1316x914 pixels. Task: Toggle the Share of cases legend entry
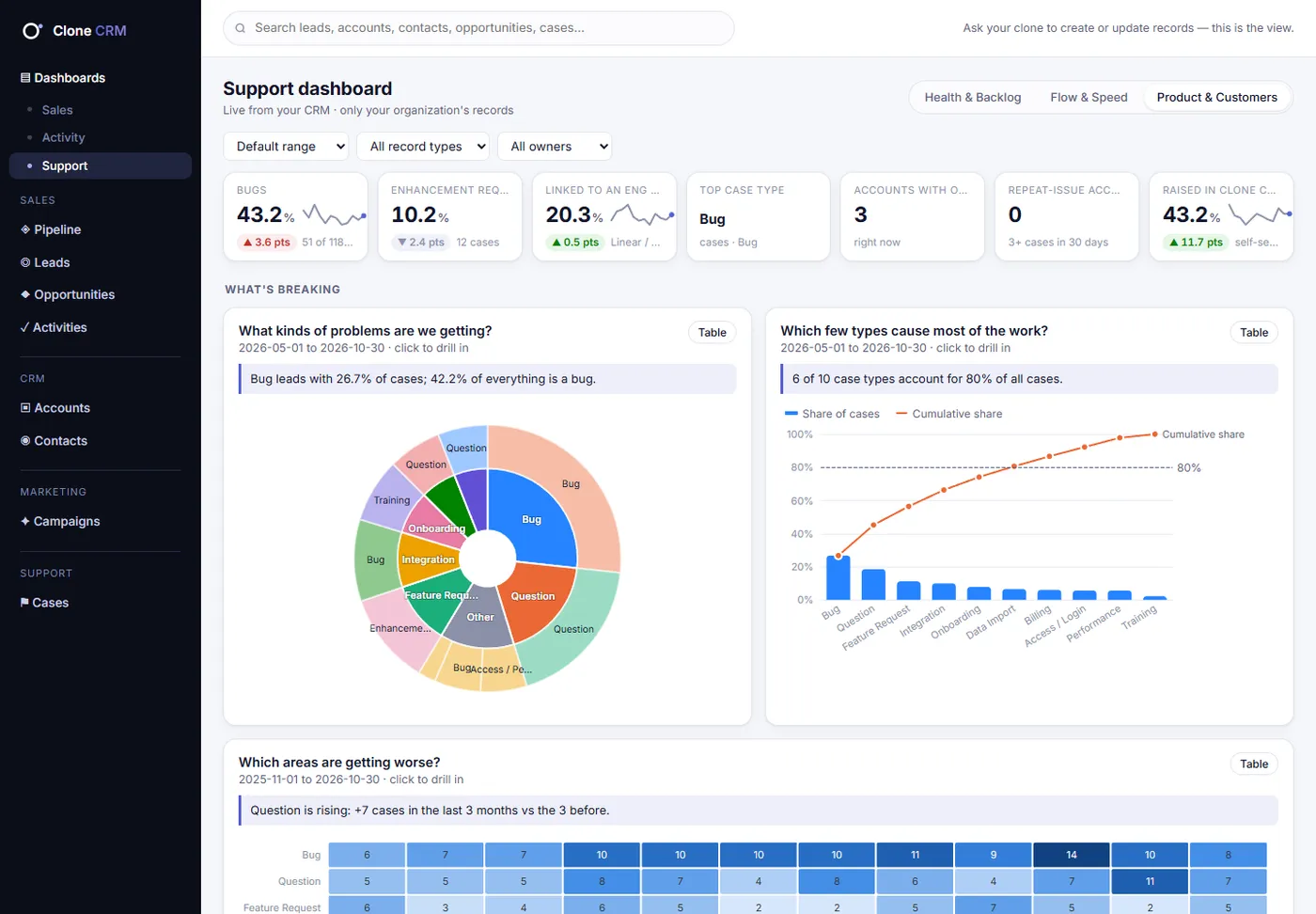coord(832,414)
